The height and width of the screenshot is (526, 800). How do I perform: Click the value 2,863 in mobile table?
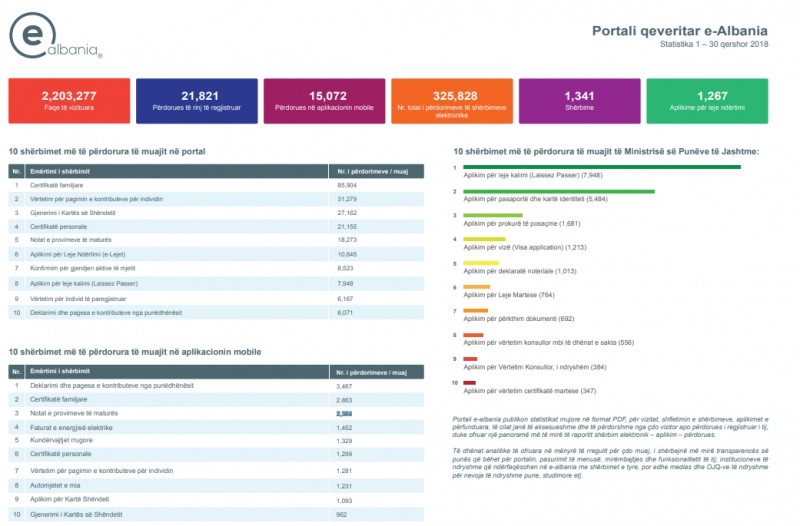pos(344,400)
